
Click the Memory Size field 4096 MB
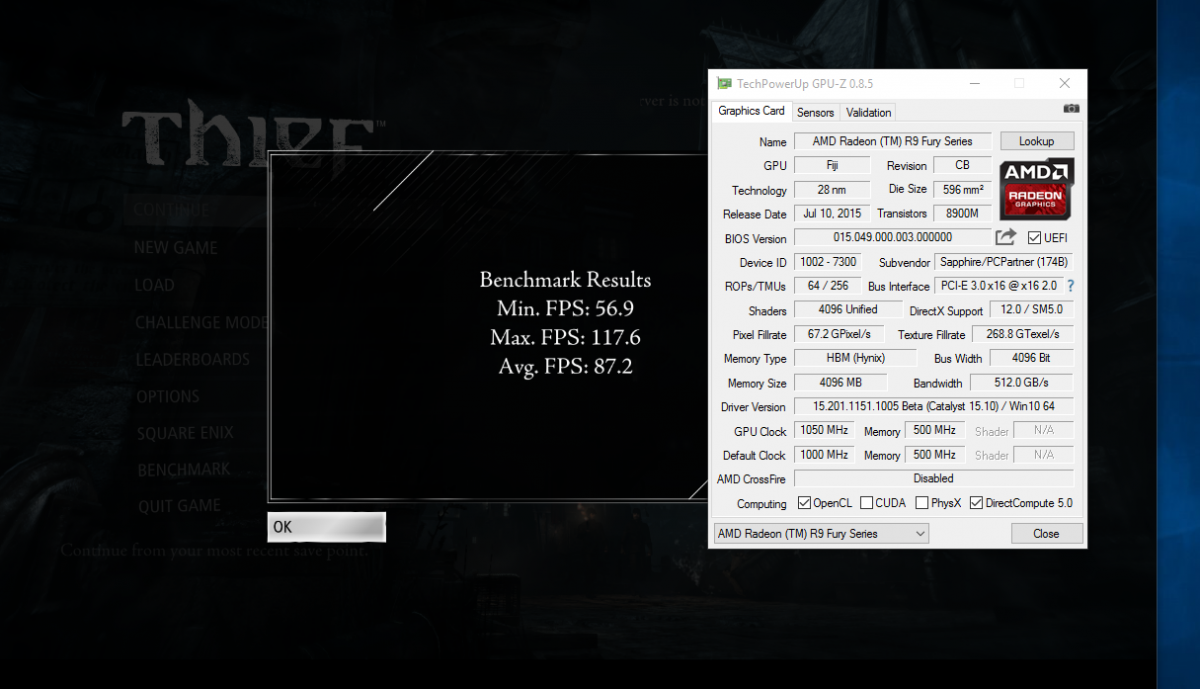(840, 383)
